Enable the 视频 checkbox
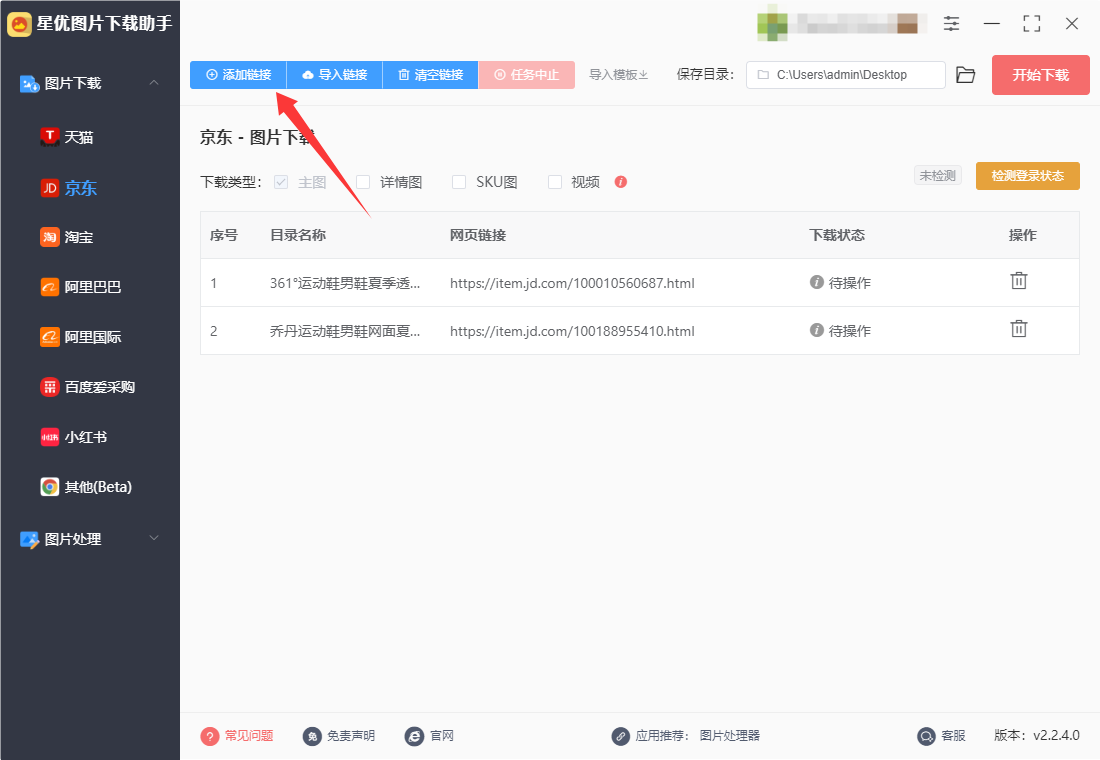The height and width of the screenshot is (760, 1100). coord(555,182)
